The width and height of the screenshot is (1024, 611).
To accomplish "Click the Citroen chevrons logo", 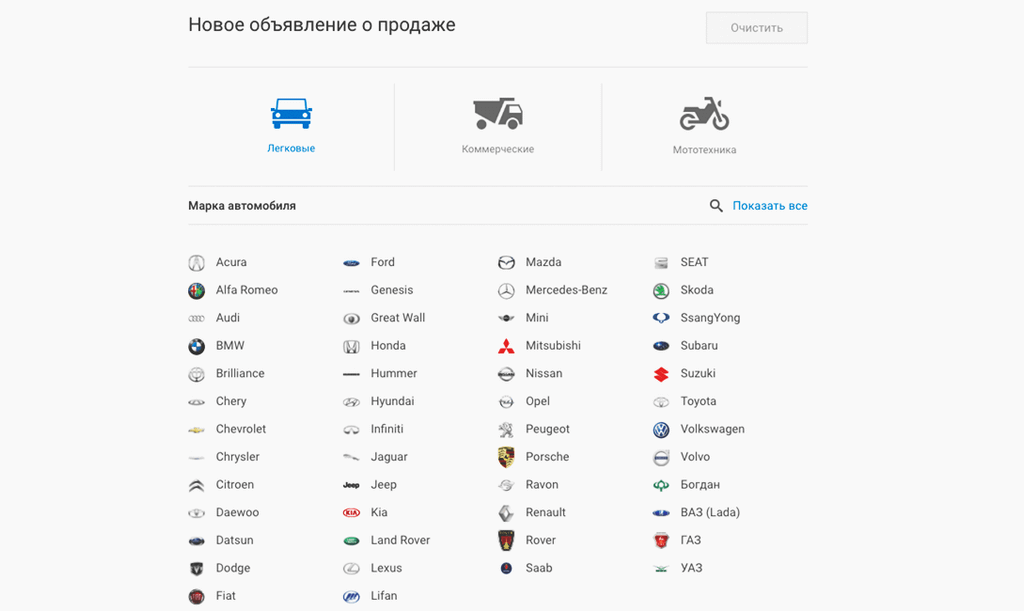I will [x=197, y=485].
